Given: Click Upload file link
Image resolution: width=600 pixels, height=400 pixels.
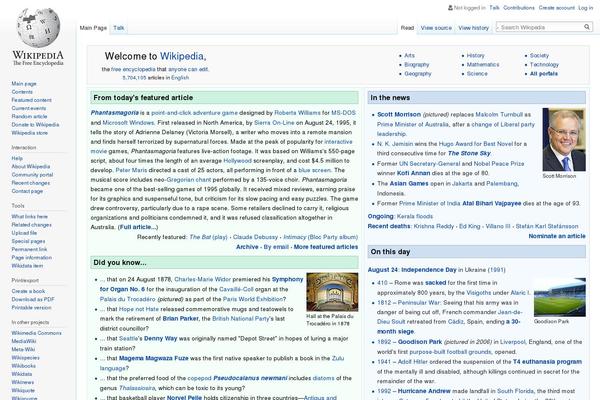Looking at the screenshot, I should [24, 233].
